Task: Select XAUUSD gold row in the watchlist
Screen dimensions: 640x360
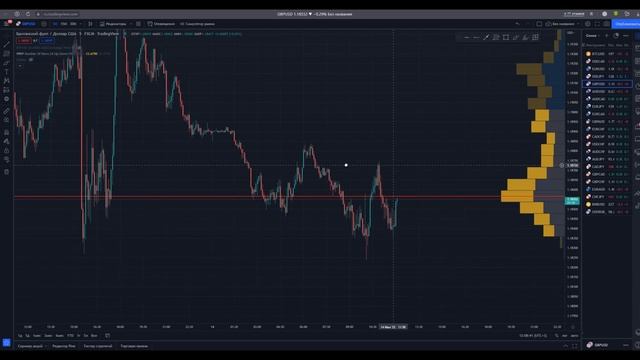Action: (607, 204)
